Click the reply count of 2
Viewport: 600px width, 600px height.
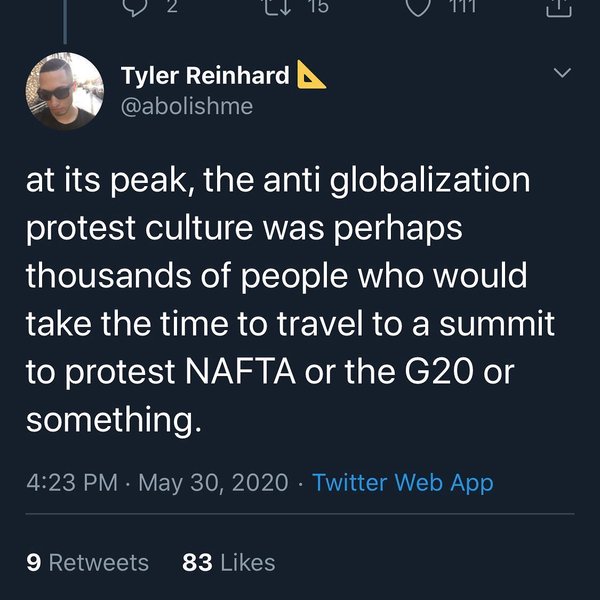170,6
